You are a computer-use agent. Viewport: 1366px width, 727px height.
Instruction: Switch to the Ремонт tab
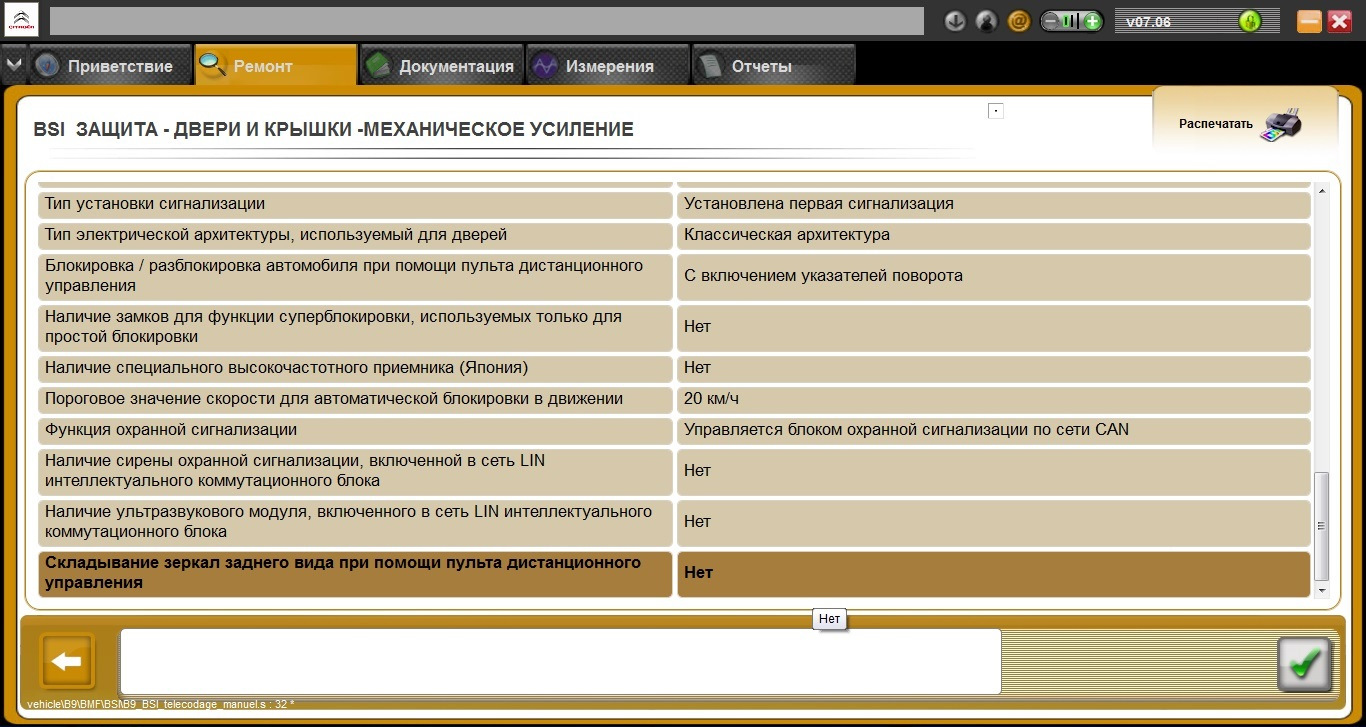[276, 66]
